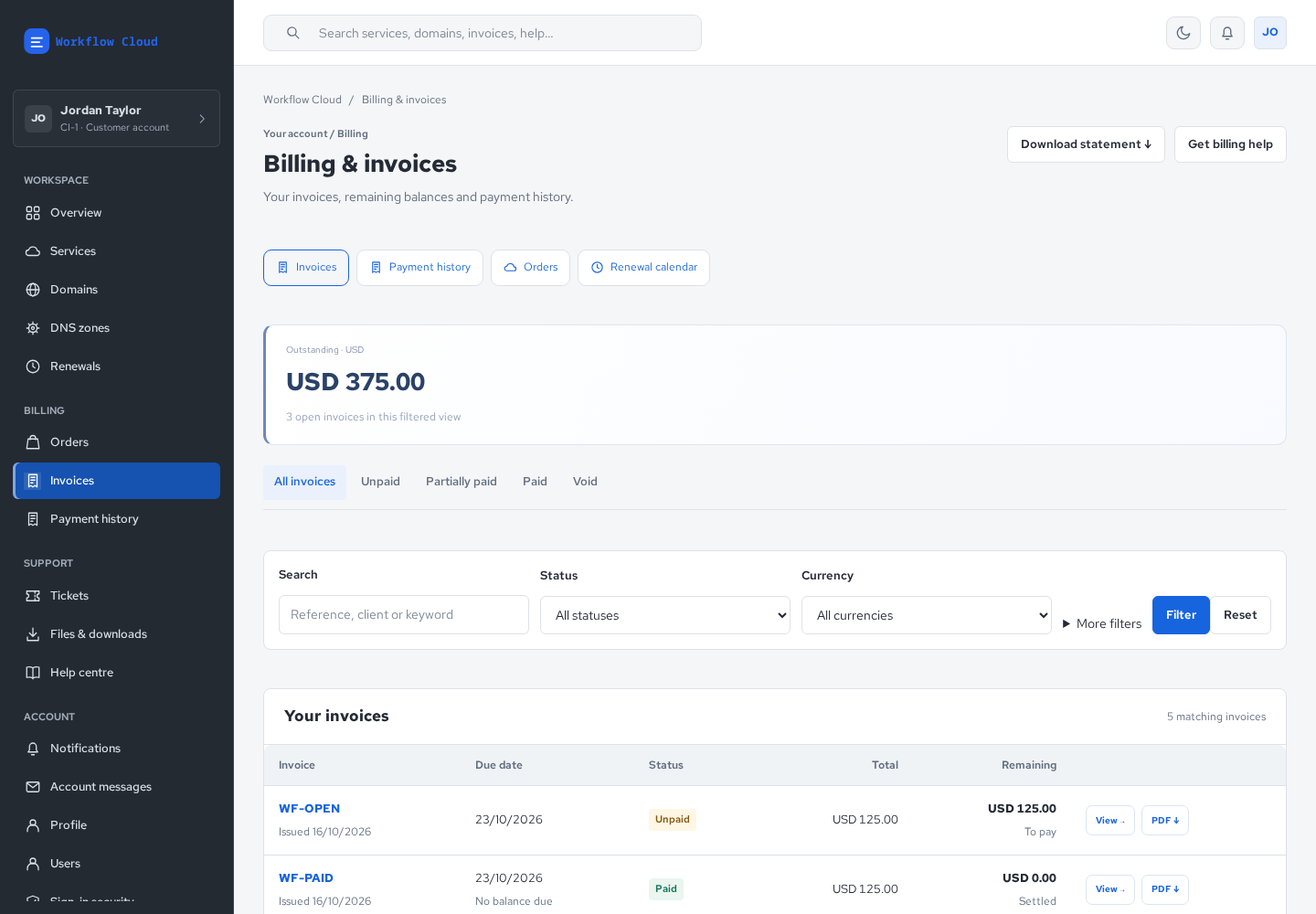Expand the Jordan Taylor account switcher

[116, 118]
